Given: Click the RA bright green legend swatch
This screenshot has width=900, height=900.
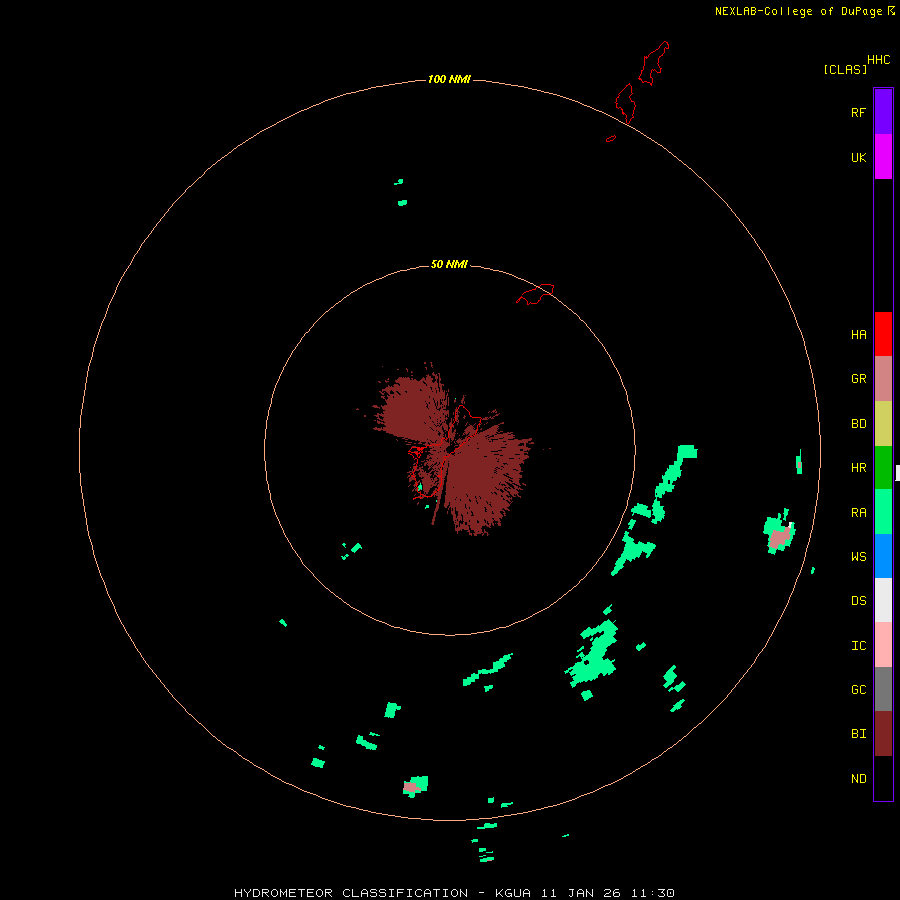Looking at the screenshot, I should (883, 512).
